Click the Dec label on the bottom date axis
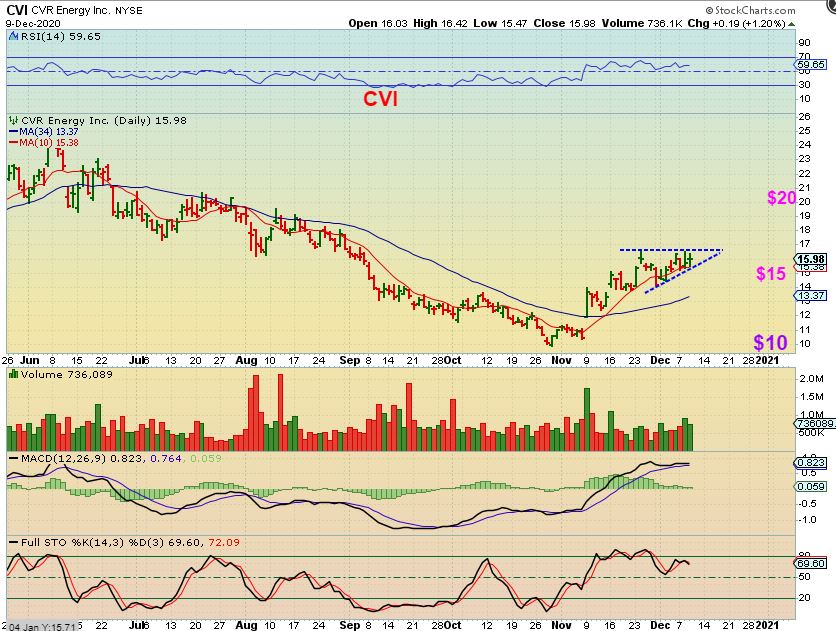836x631 pixels. (660, 625)
